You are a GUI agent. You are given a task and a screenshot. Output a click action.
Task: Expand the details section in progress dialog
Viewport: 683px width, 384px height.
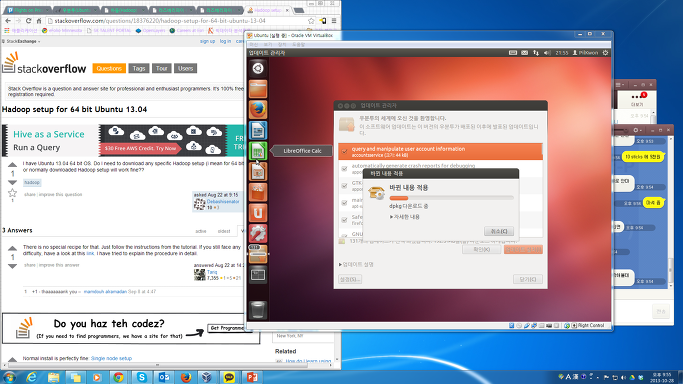(x=405, y=217)
